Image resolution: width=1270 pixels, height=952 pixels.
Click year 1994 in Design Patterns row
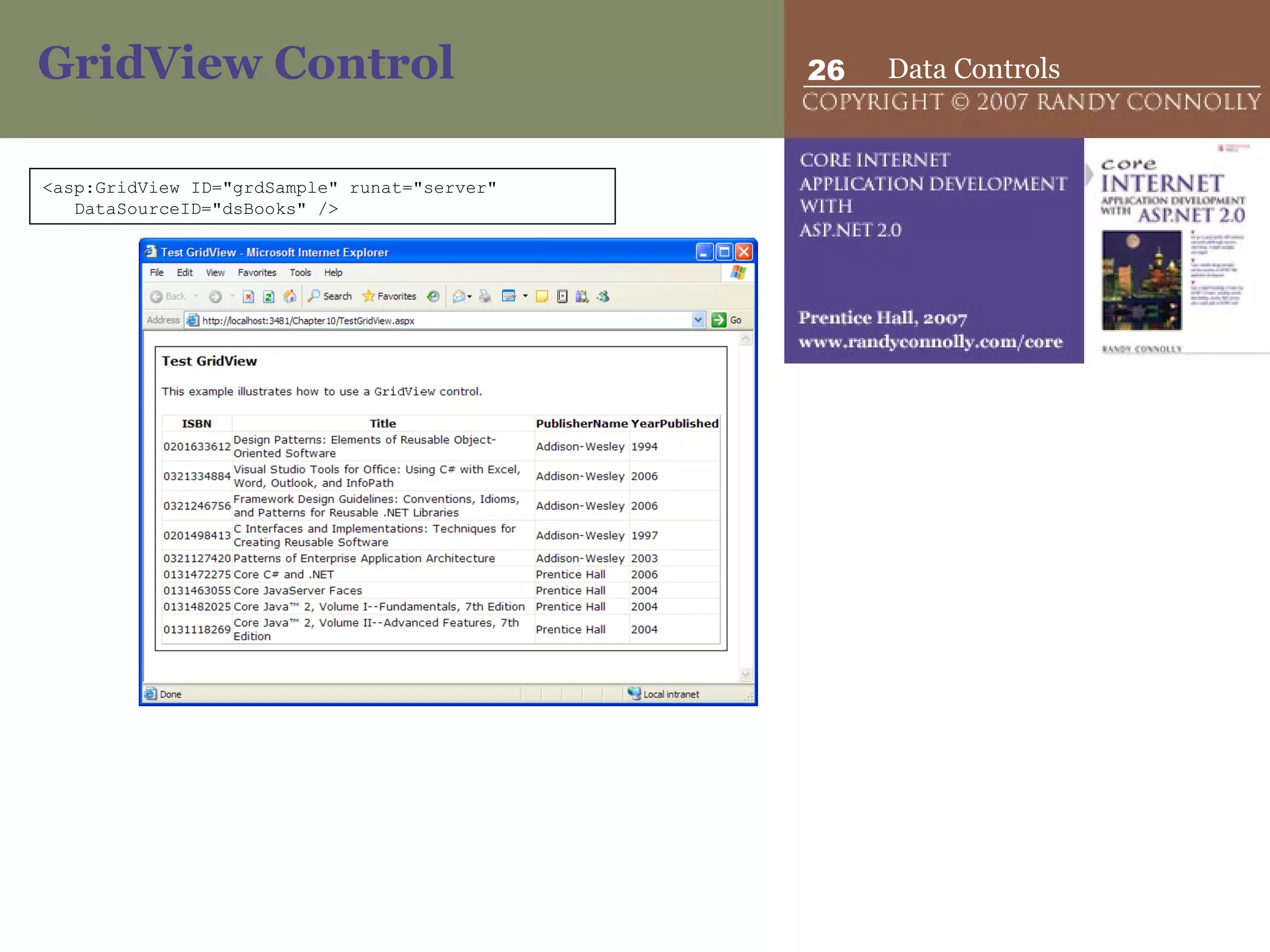tap(644, 446)
